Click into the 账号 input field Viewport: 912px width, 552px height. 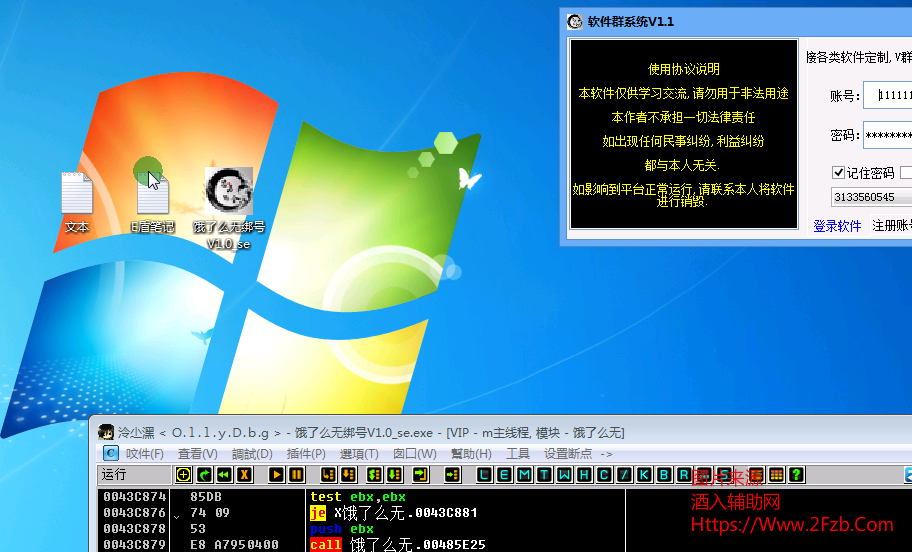[888, 95]
